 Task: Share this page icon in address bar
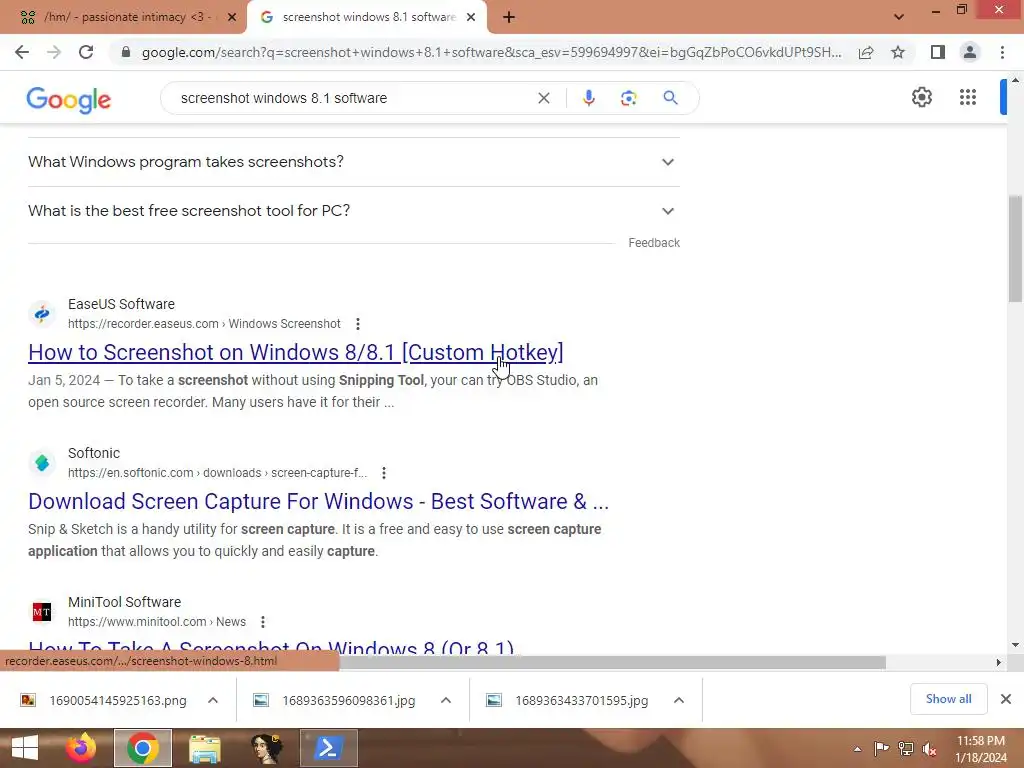[866, 52]
